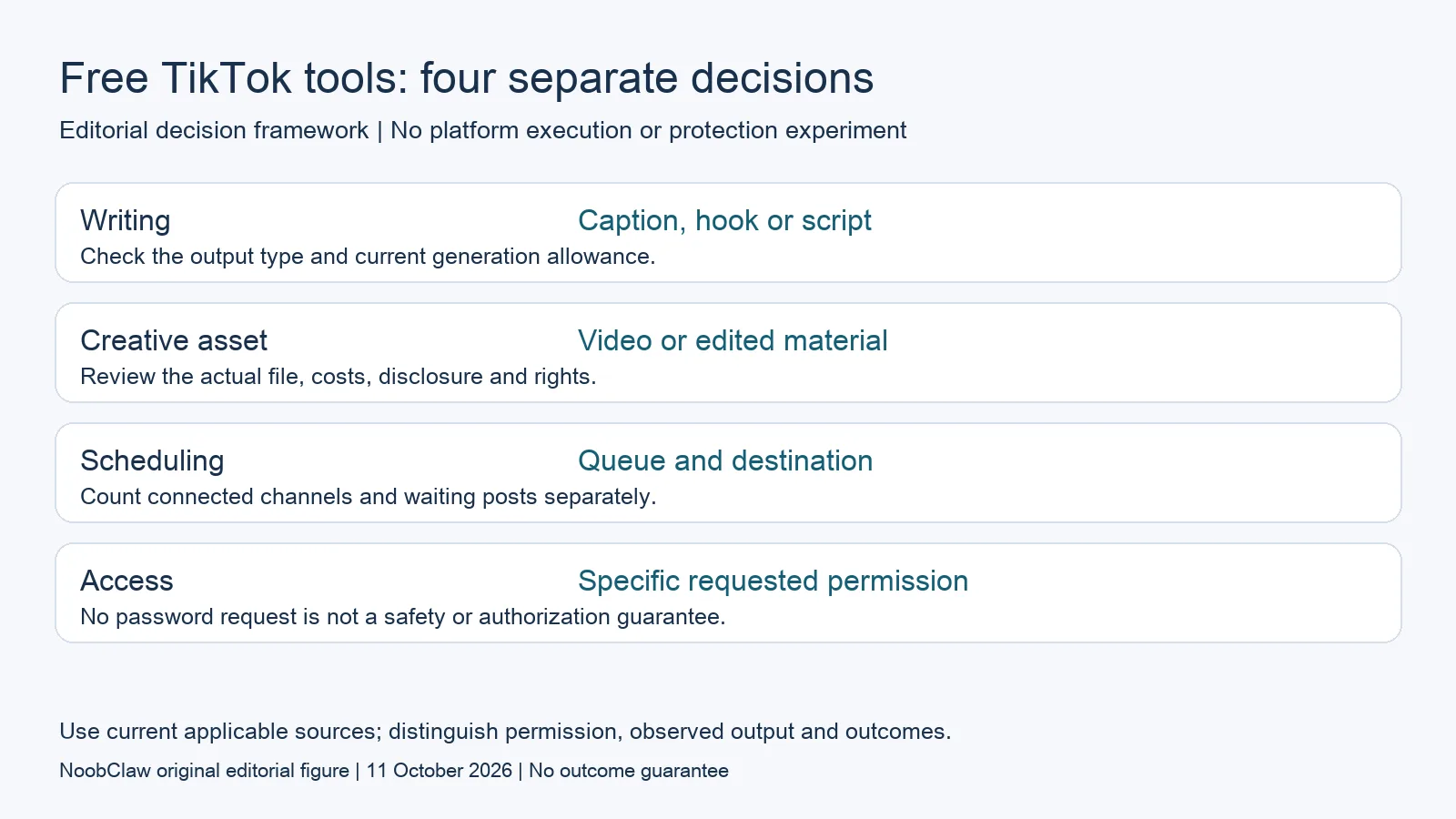
Task: Click the title 'Free TikTok tools: four separate decisions'
Action: pos(466,78)
